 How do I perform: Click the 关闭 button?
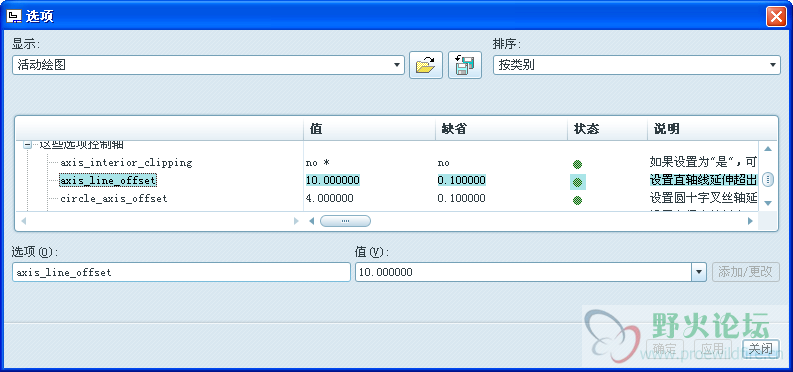(x=760, y=348)
